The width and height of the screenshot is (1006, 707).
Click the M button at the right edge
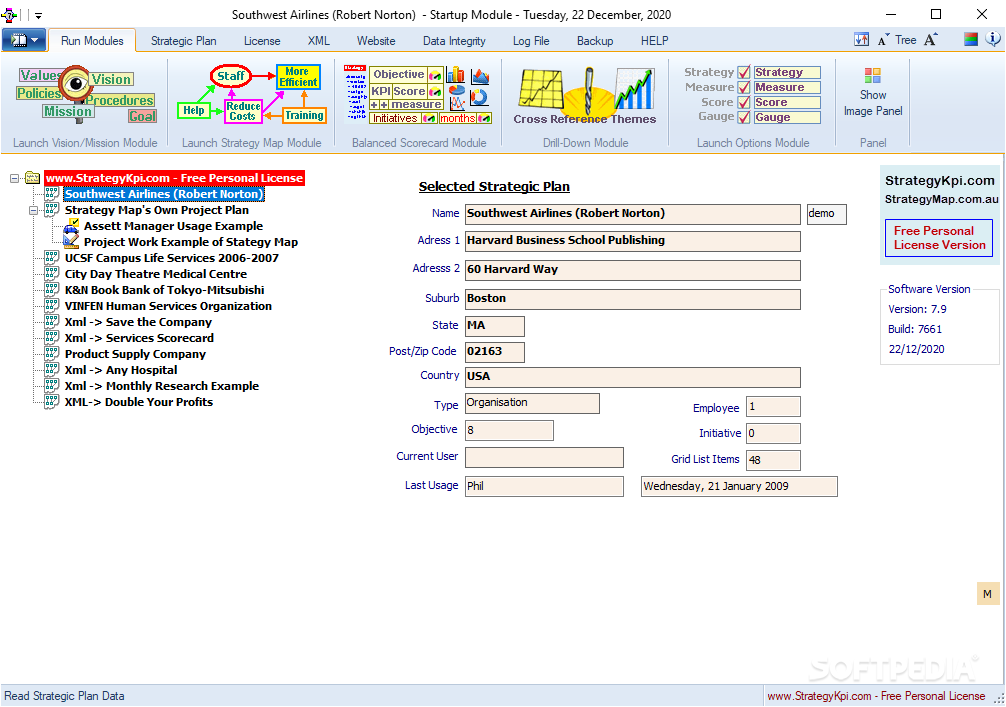point(987,594)
